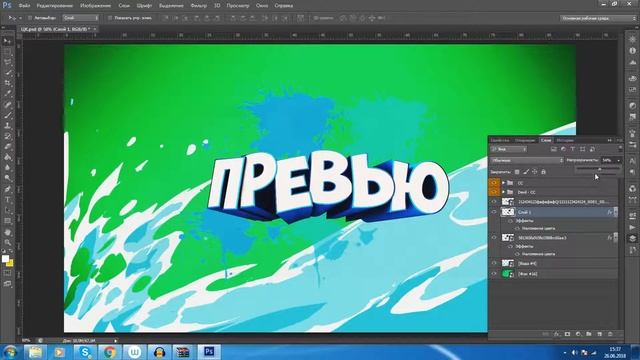Open the blend mode dropdown
The image size is (640, 360).
click(527, 160)
